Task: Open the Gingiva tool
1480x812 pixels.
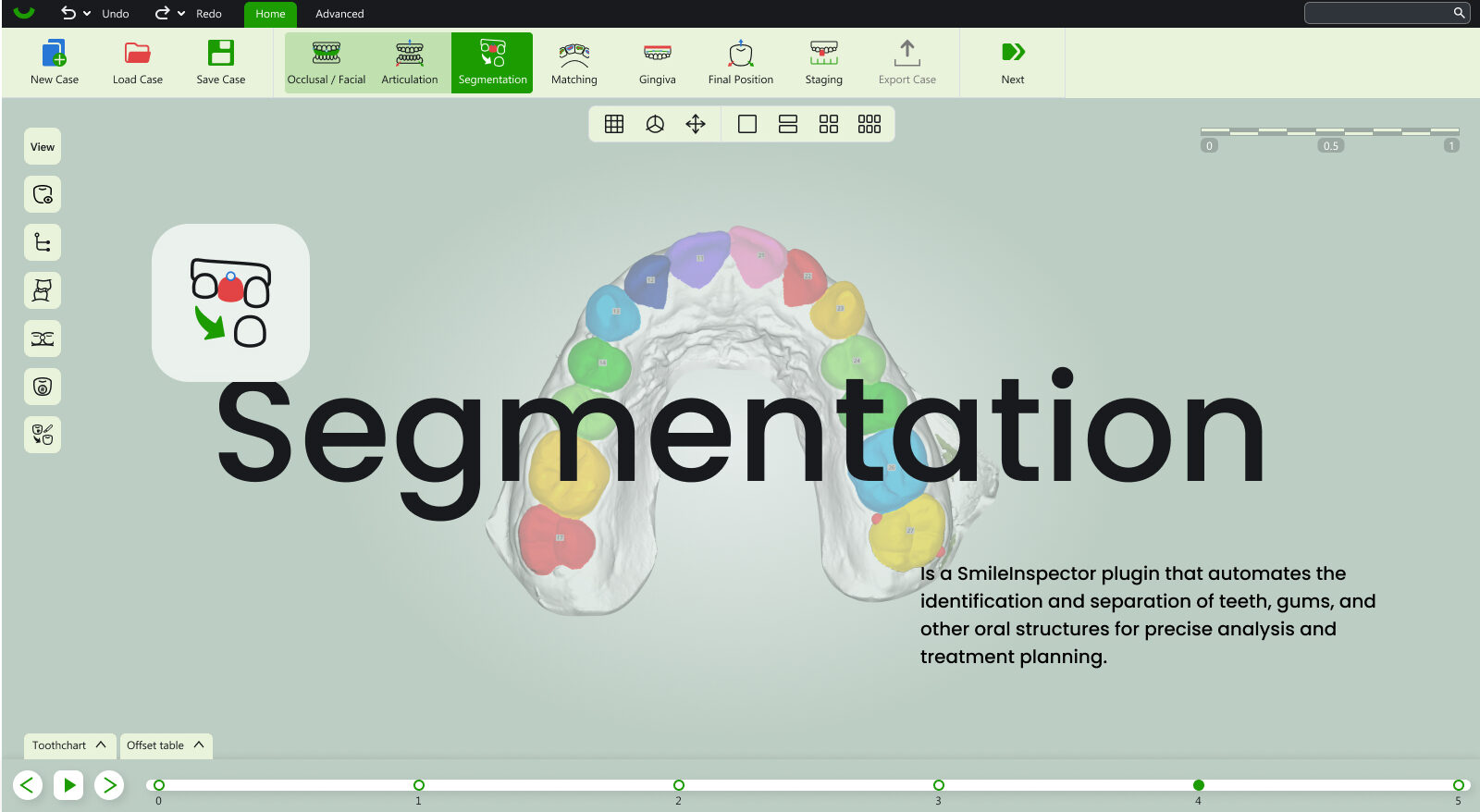Action: click(x=658, y=54)
